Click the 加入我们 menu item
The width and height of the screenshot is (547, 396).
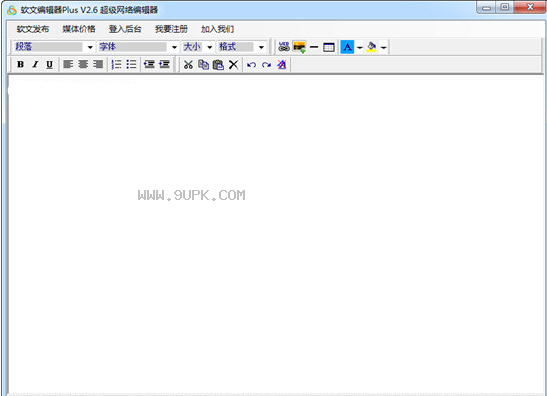click(x=217, y=29)
